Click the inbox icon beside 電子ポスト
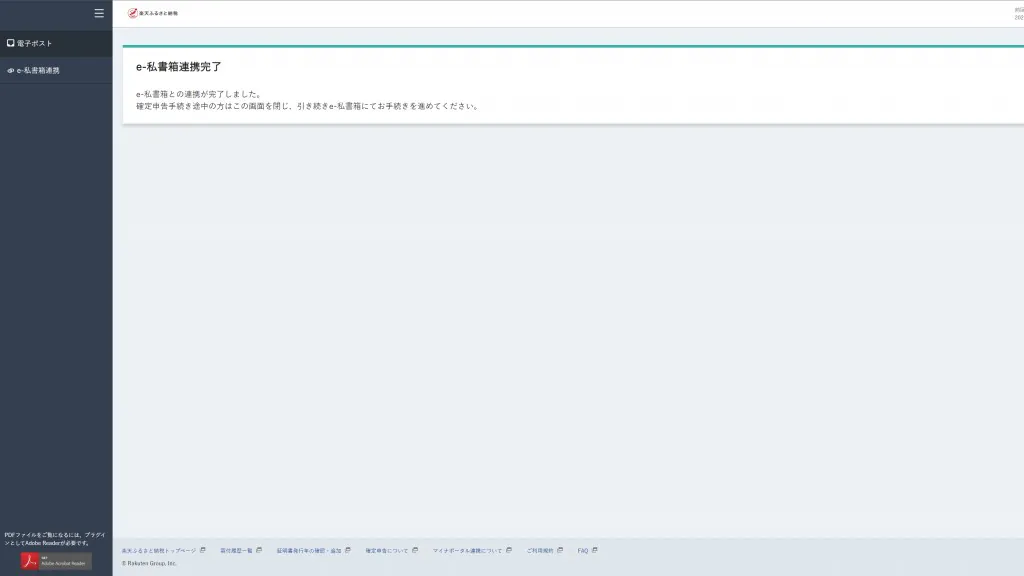Viewport: 1024px width, 576px height. pyautogui.click(x=10, y=43)
